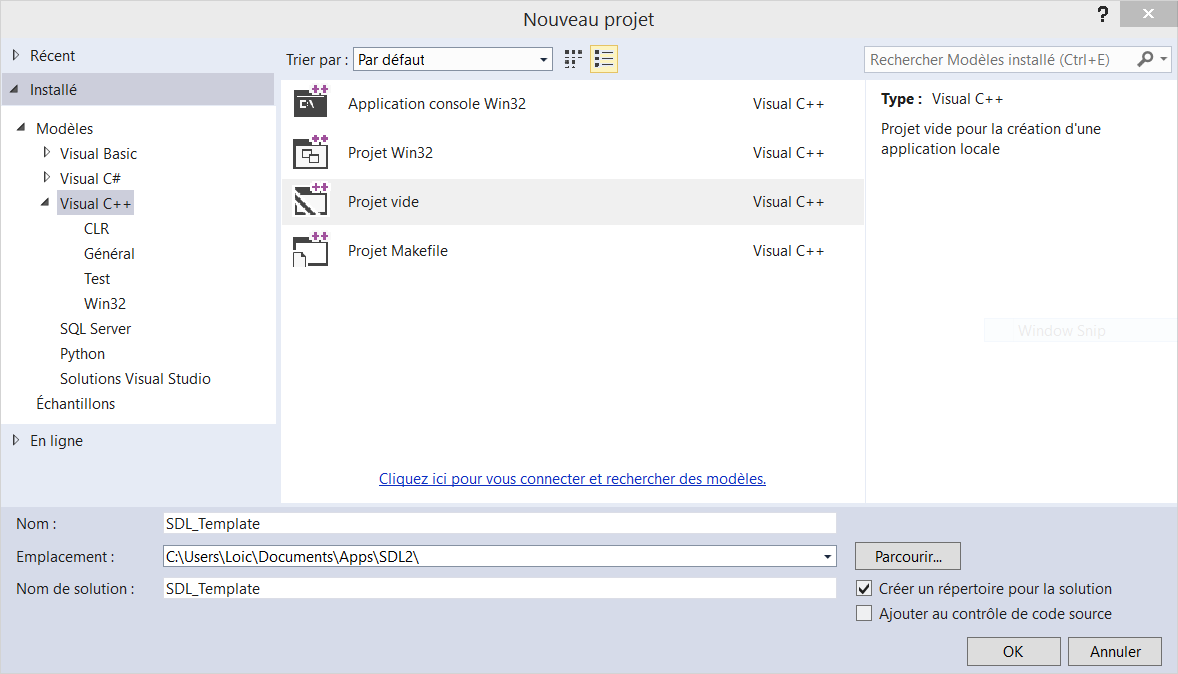Expand the En ligne section
The width and height of the screenshot is (1178, 674).
click(x=16, y=440)
